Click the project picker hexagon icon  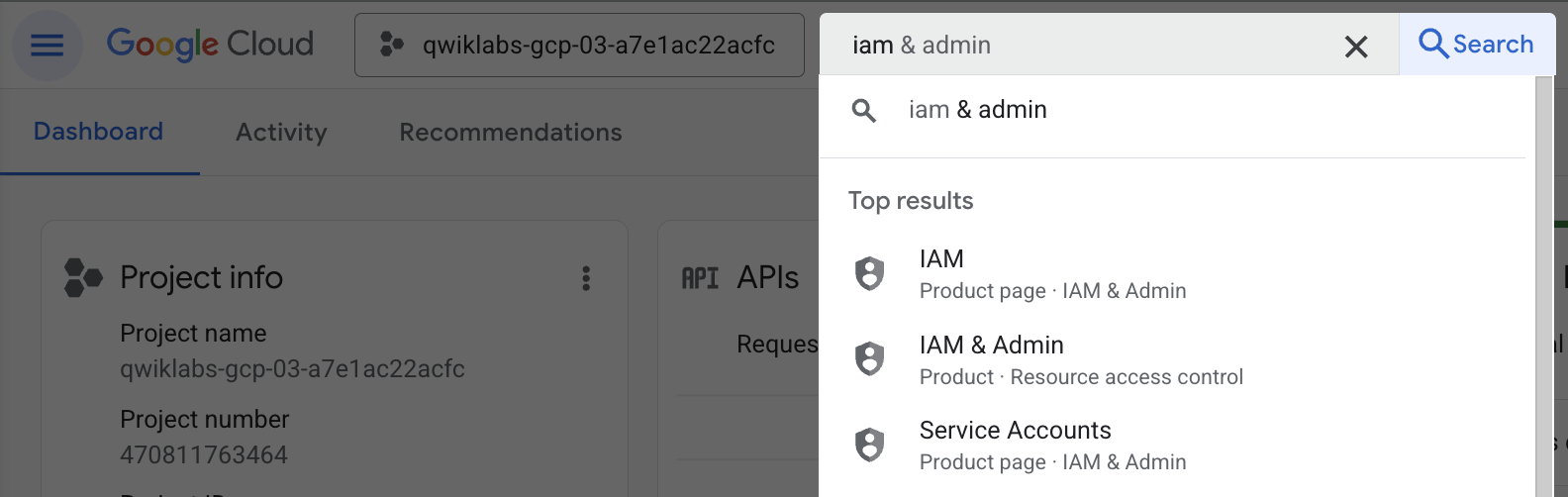[x=392, y=45]
